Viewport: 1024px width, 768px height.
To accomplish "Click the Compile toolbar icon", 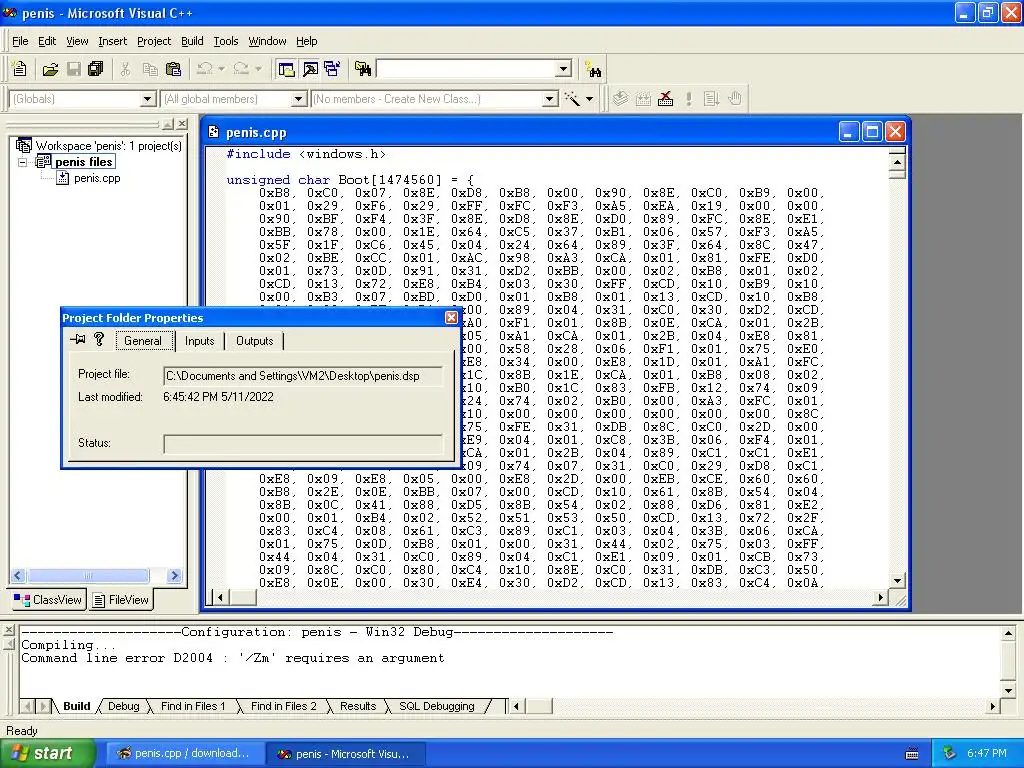I will click(620, 99).
